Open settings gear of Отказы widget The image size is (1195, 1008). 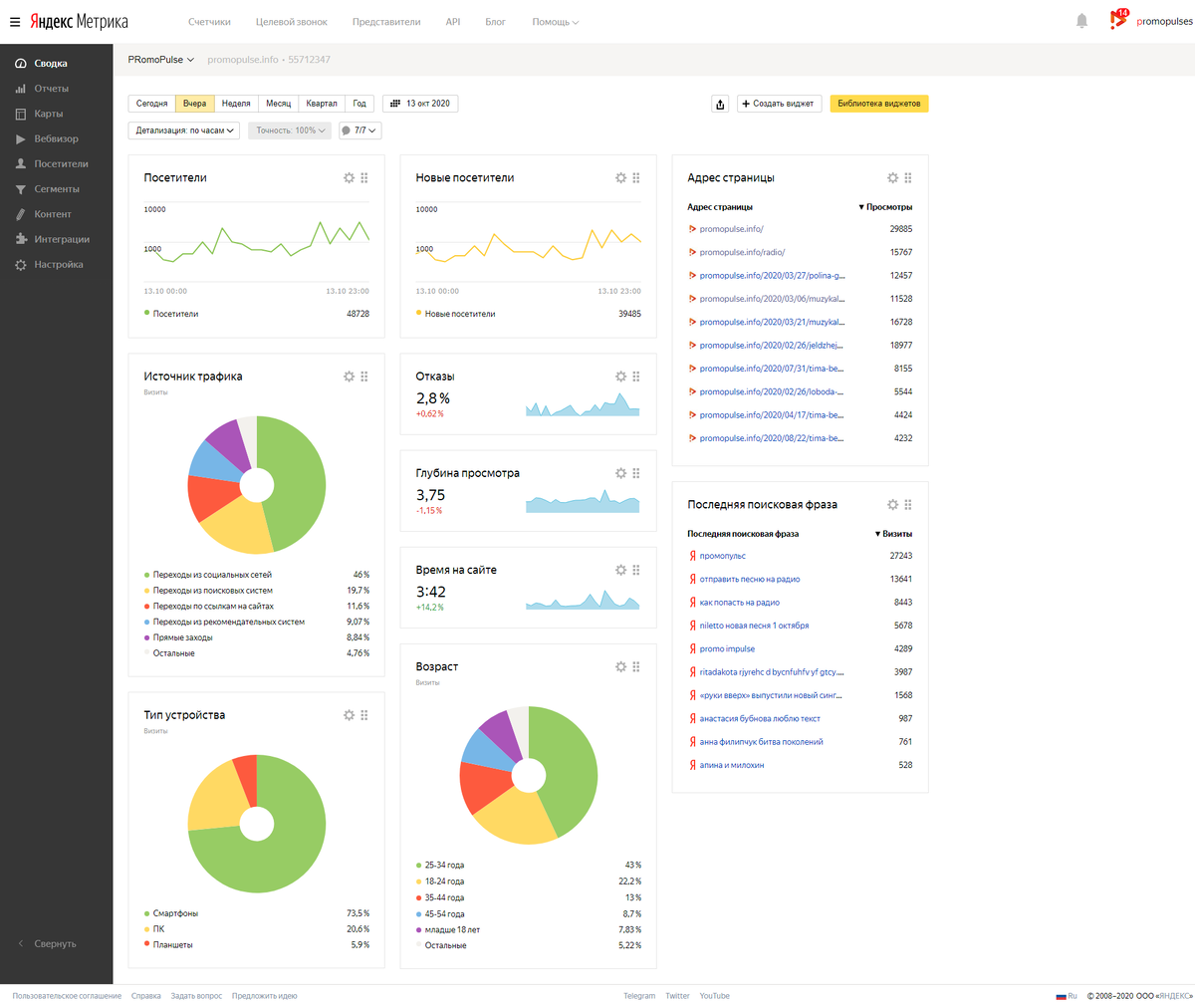620,377
